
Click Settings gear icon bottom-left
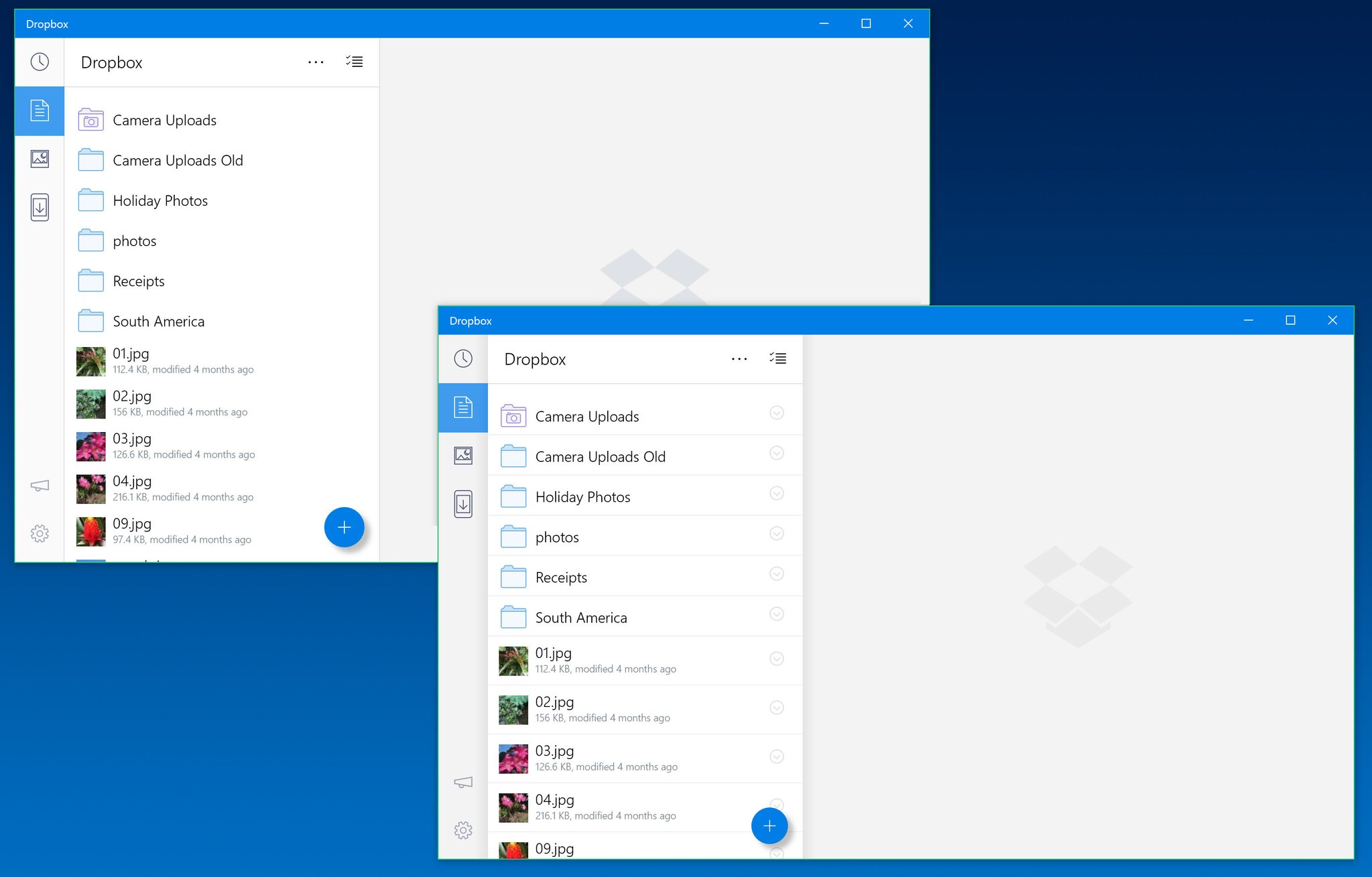[39, 532]
